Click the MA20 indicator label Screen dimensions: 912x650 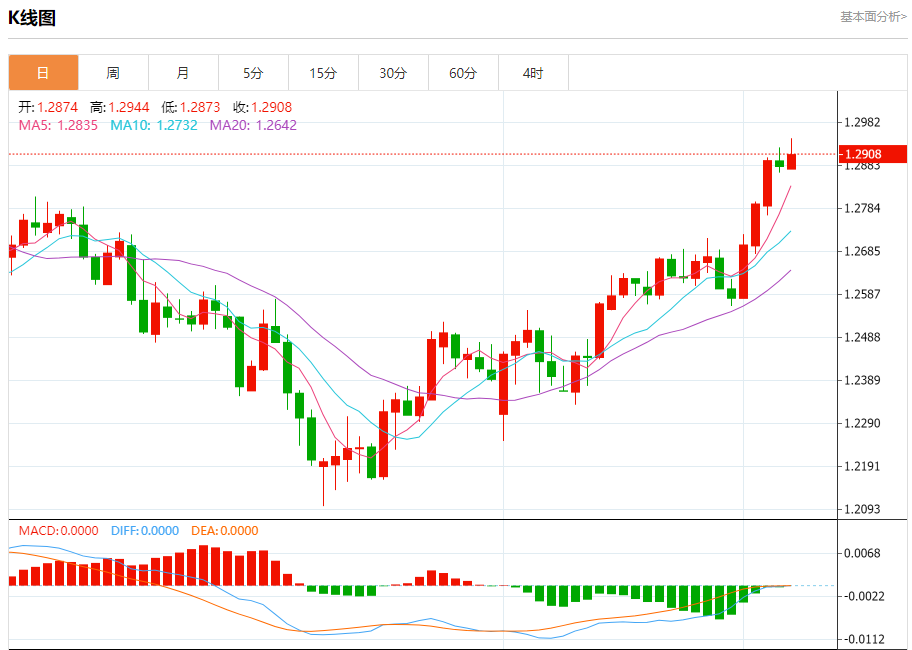[x=253, y=125]
